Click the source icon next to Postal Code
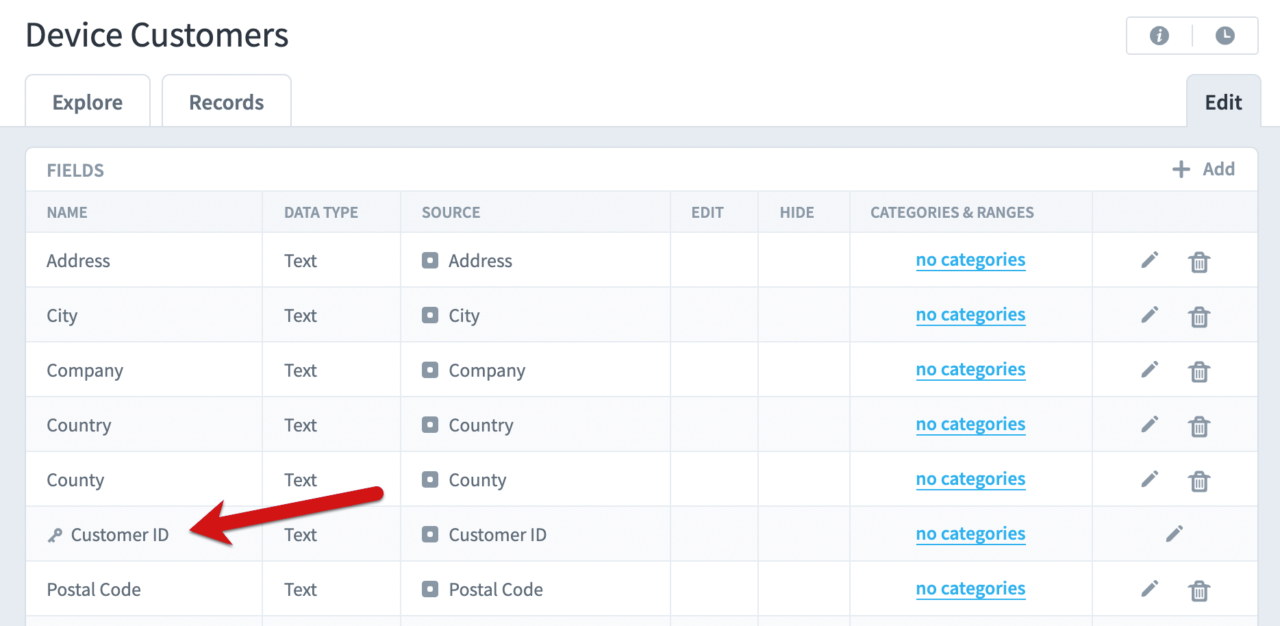 coord(430,589)
